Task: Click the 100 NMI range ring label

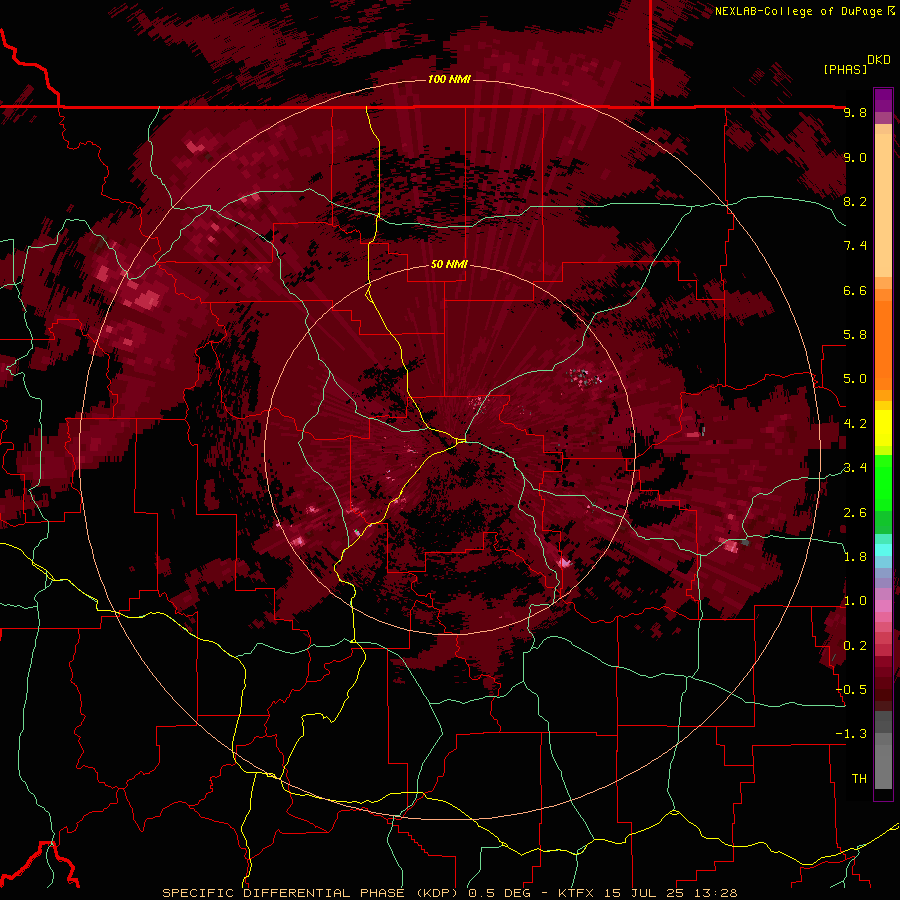Action: pos(449,79)
